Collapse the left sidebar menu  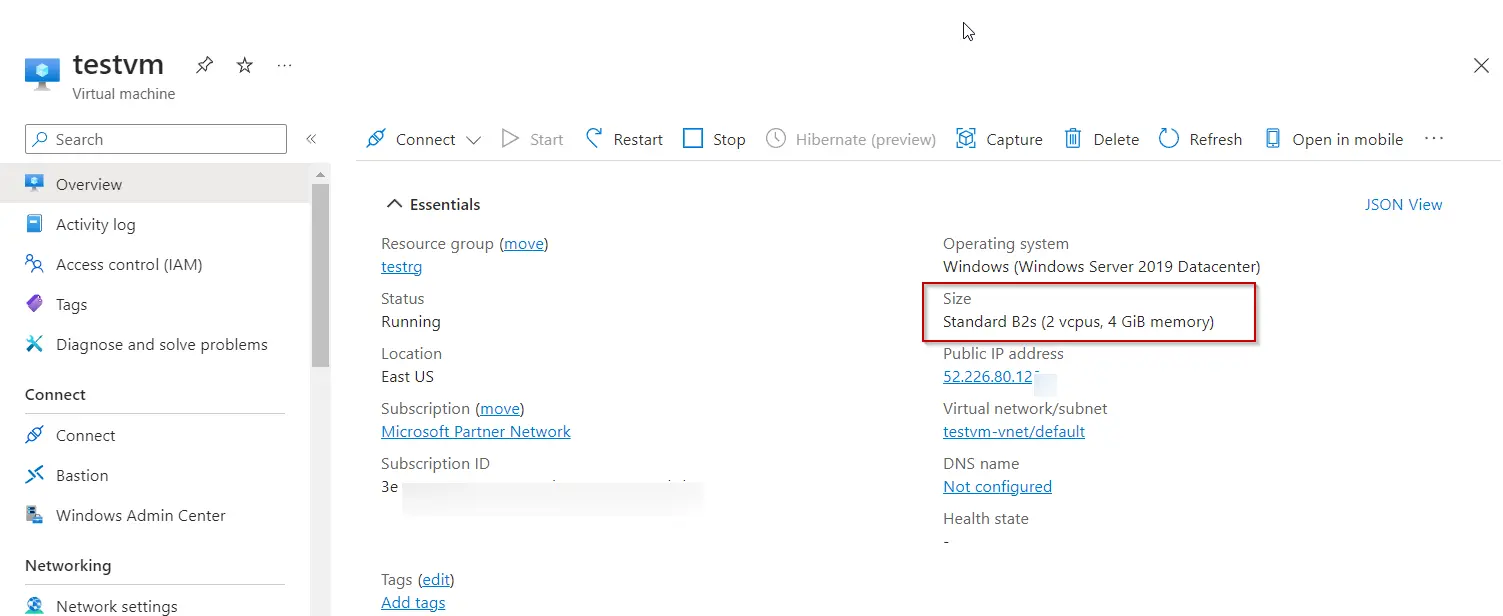tap(311, 139)
